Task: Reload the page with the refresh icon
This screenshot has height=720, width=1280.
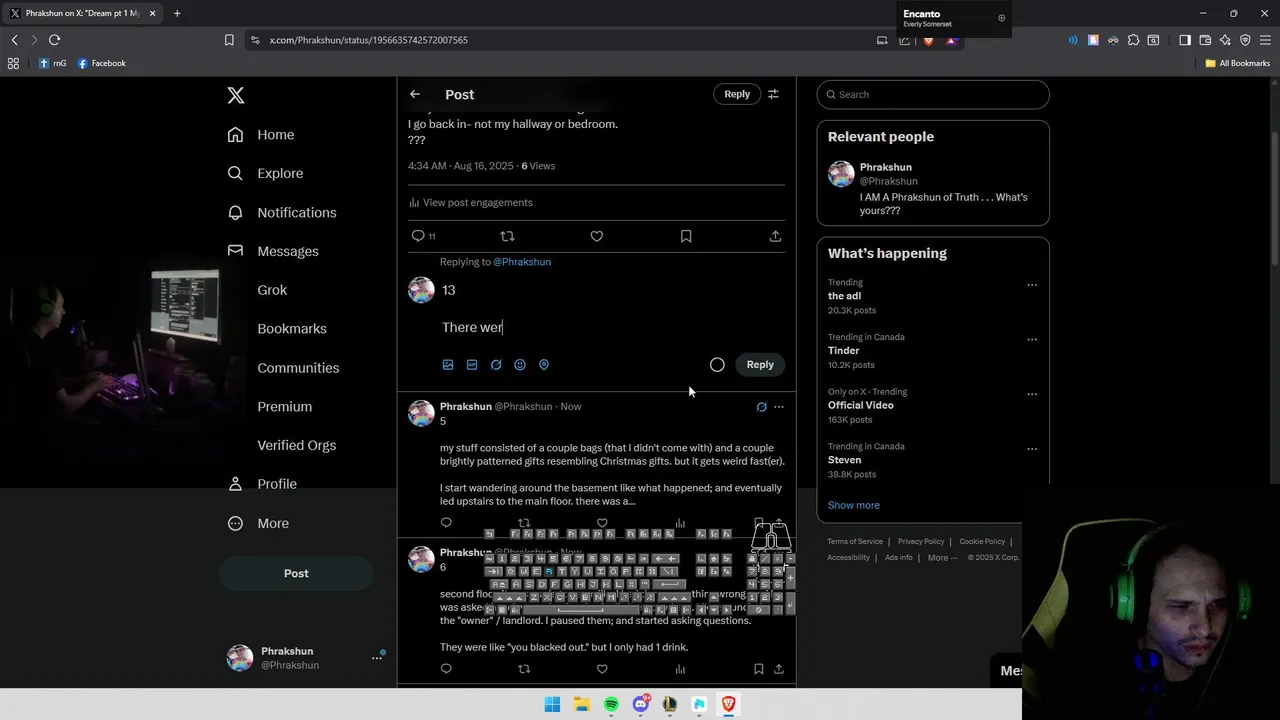Action: point(54,40)
